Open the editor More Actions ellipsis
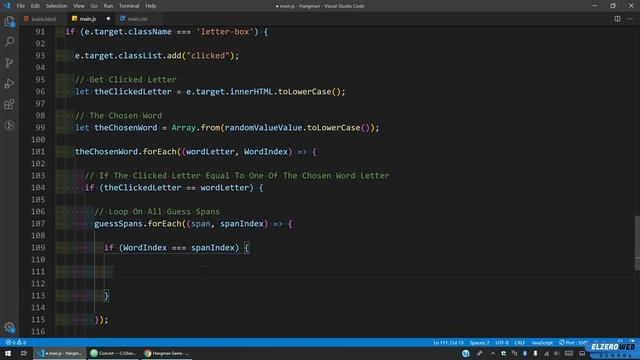The width and height of the screenshot is (640, 360). point(630,19)
